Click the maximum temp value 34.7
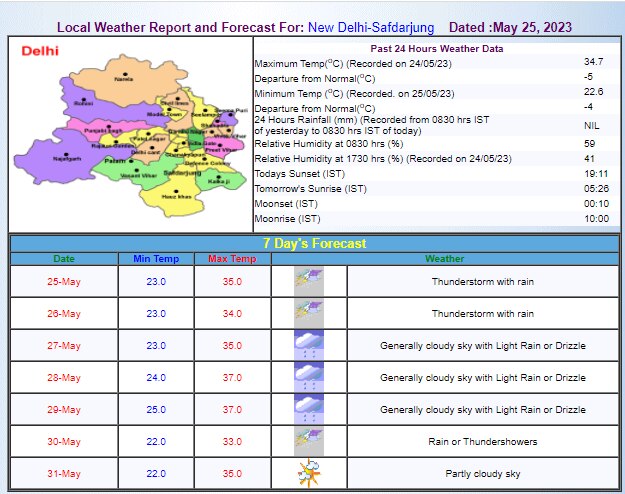The height and width of the screenshot is (494, 625). point(594,62)
